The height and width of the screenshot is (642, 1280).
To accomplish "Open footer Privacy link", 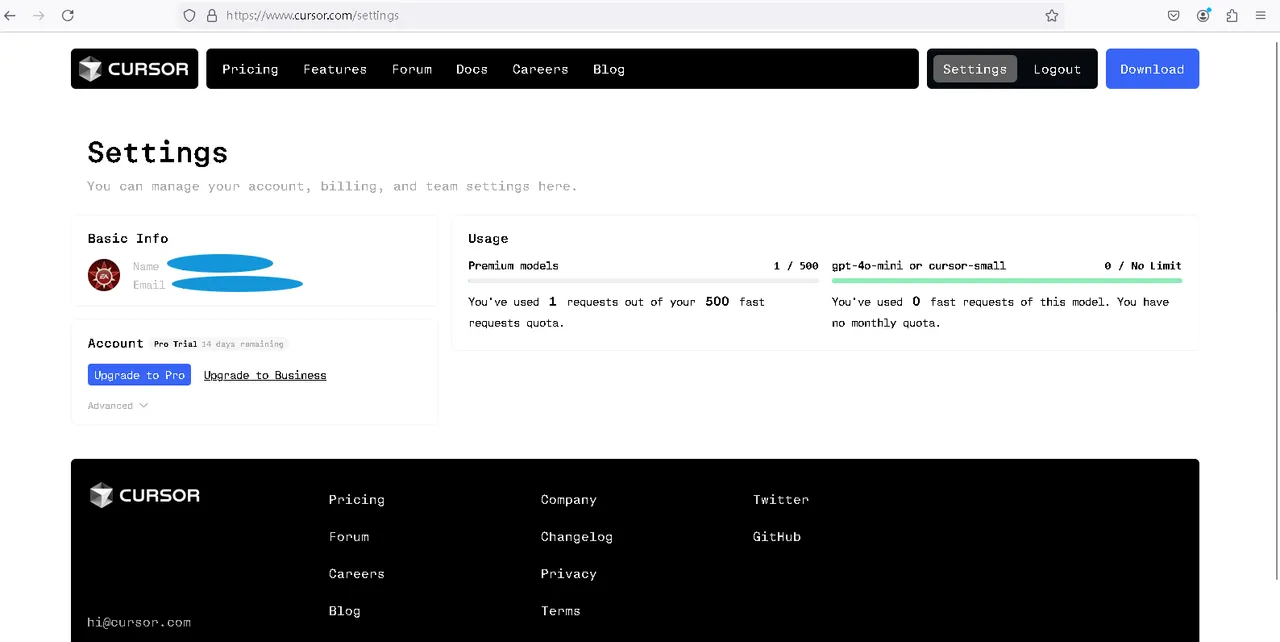I will [x=569, y=574].
